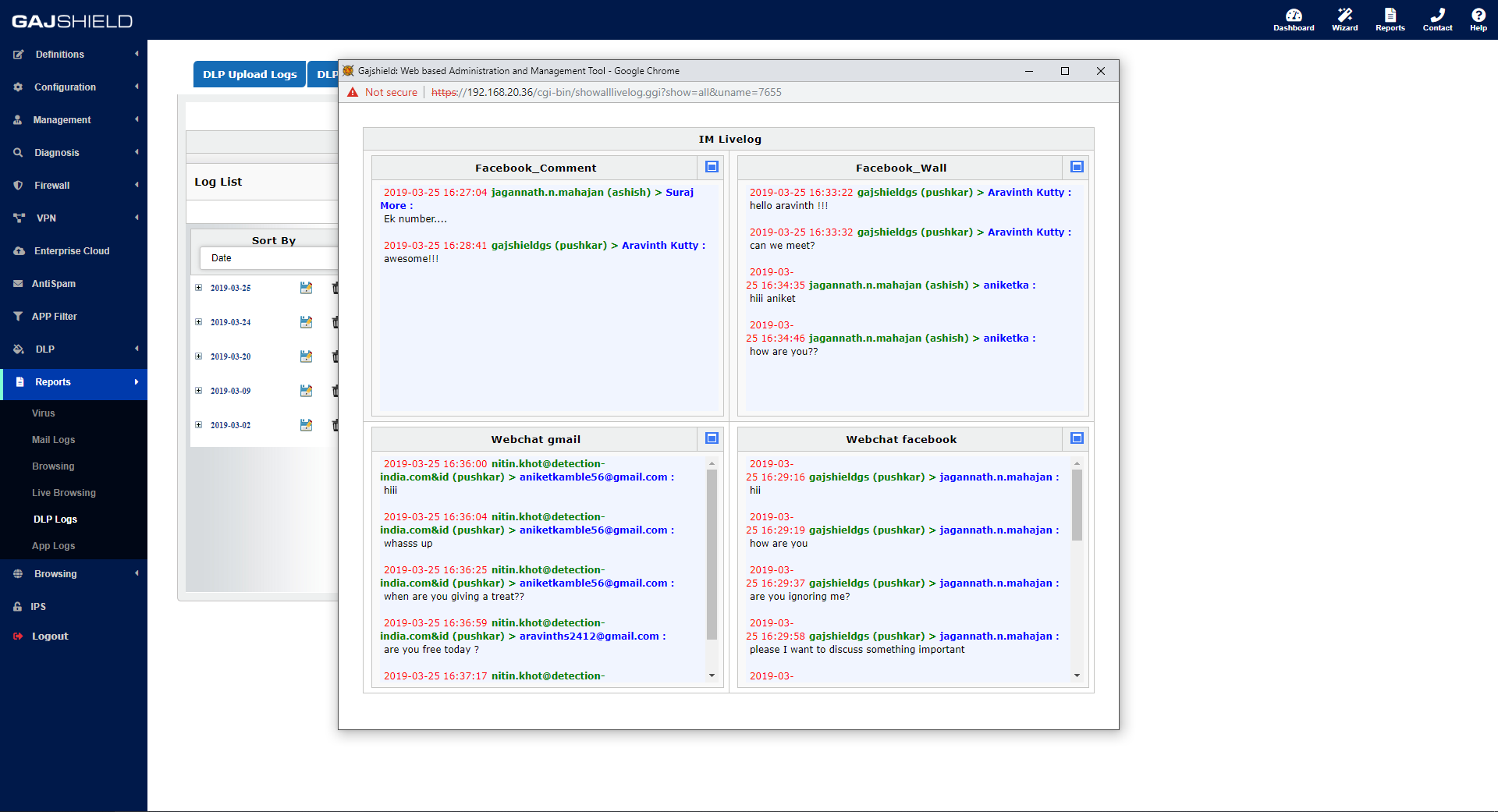Click the Webchat facebook scroll-down arrow
The image size is (1498, 812).
click(1077, 675)
